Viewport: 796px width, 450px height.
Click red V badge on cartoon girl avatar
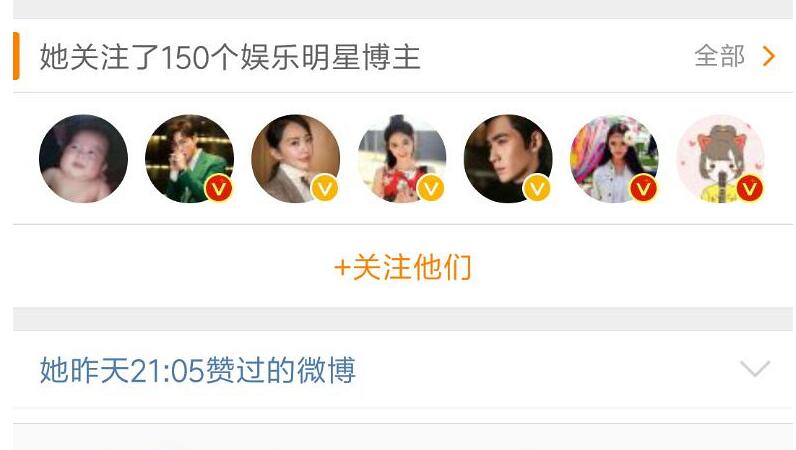point(750,188)
